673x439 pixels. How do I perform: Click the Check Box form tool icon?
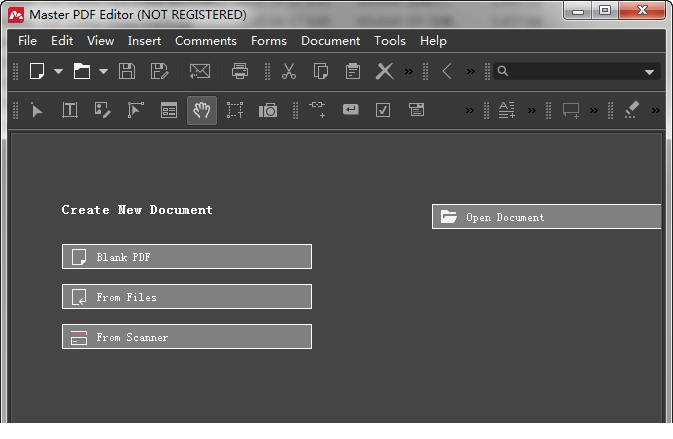[383, 110]
